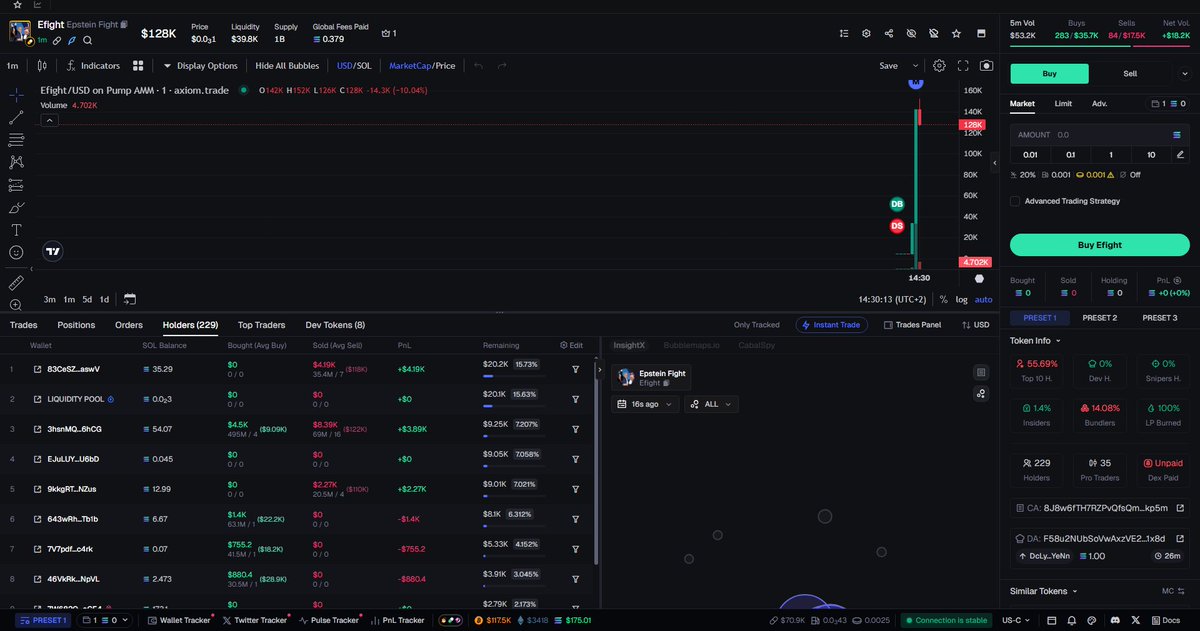Screen dimensions: 1200x631
Task: Click the Indicators button
Action: pyautogui.click(x=94, y=66)
